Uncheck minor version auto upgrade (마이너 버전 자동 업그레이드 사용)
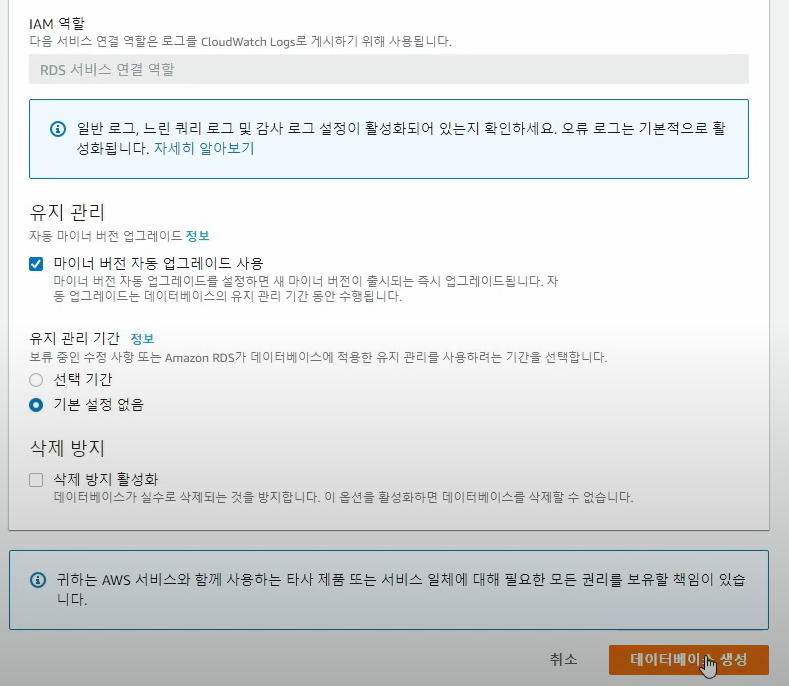The image size is (789, 686). pyautogui.click(x=36, y=264)
